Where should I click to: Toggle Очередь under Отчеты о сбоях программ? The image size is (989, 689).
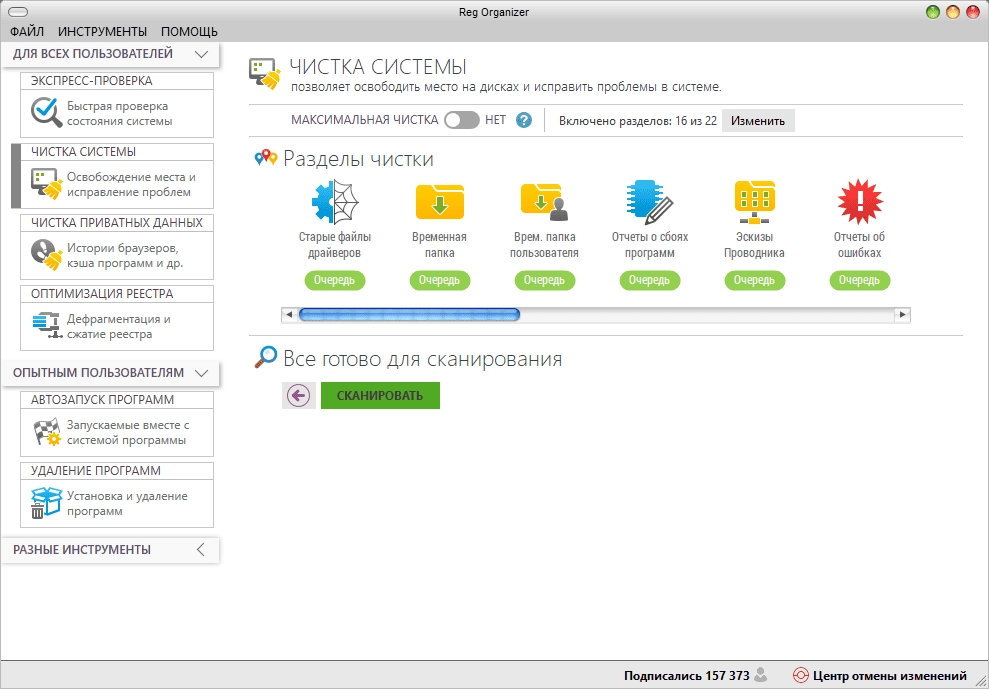coord(649,280)
